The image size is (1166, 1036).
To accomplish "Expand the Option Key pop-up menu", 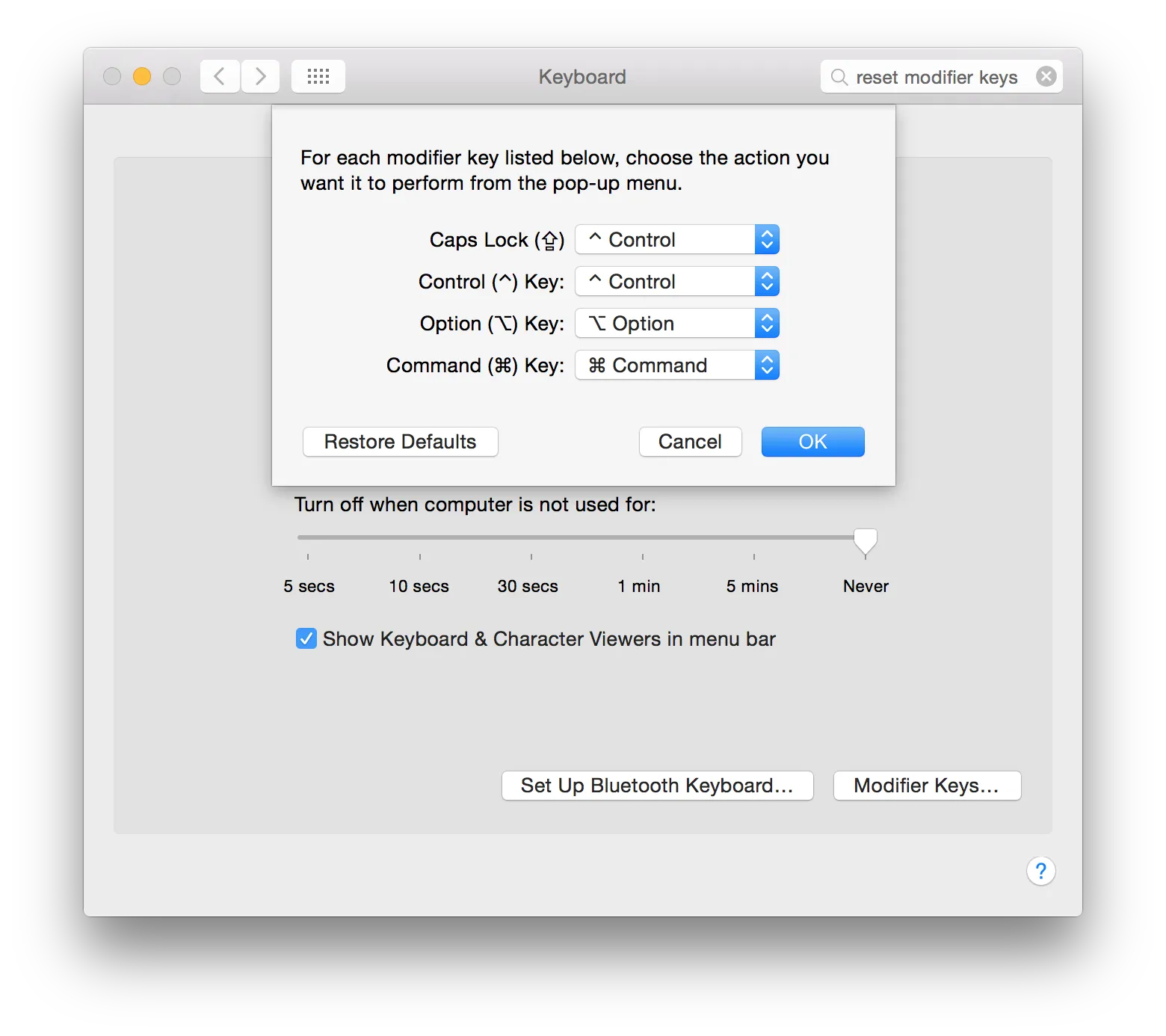I will click(676, 324).
